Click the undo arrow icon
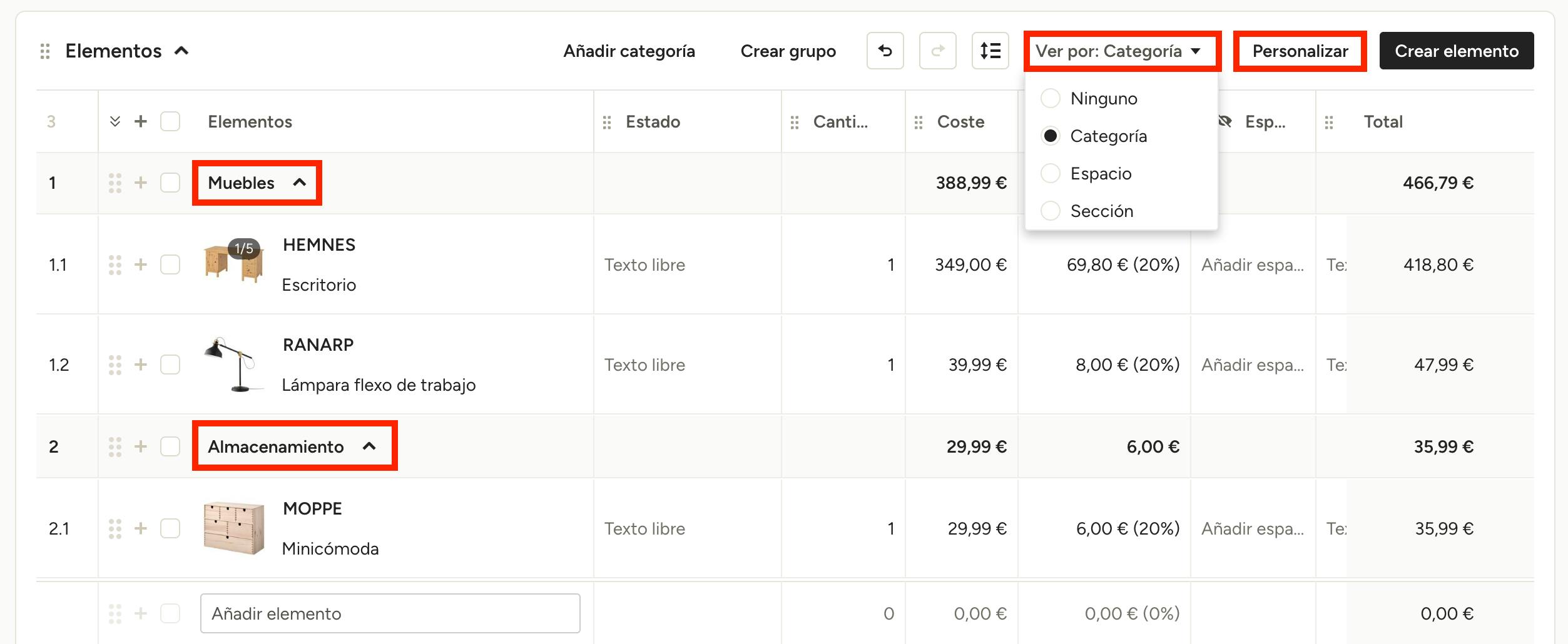1568x644 pixels. [x=885, y=51]
